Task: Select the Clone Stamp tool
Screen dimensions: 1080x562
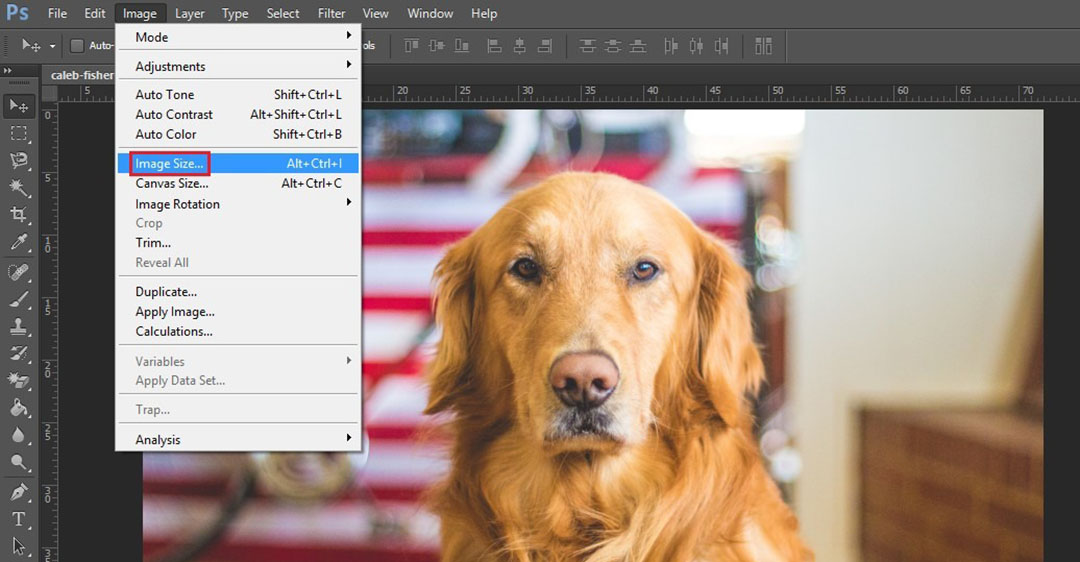Action: 19,326
